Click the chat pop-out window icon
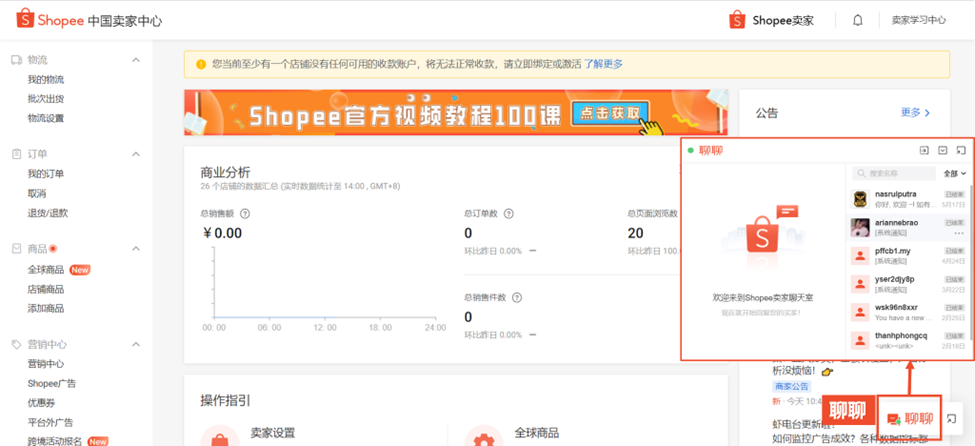Viewport: 975px width, 446px height. (960, 151)
